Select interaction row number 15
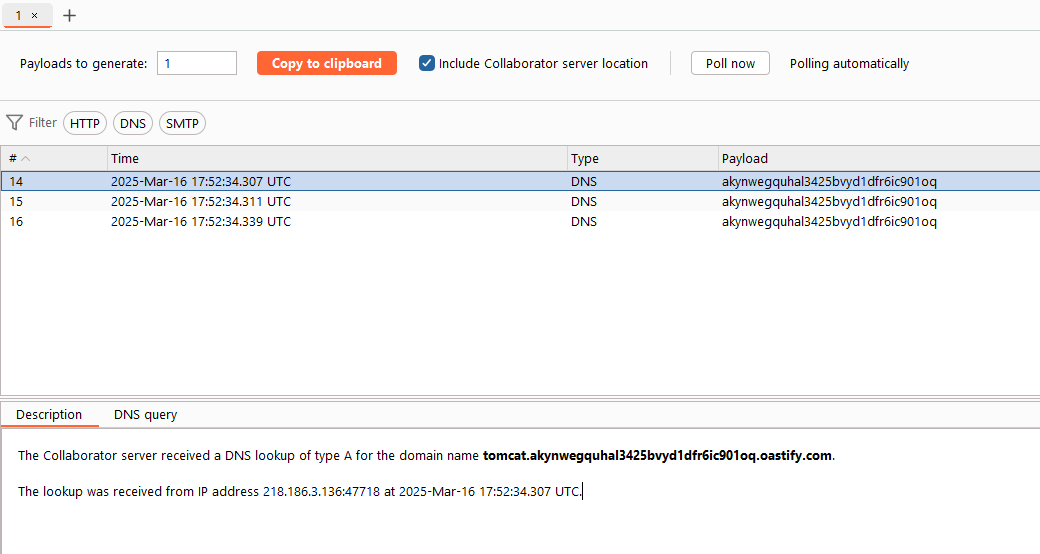The width and height of the screenshot is (1040, 554). [520, 202]
